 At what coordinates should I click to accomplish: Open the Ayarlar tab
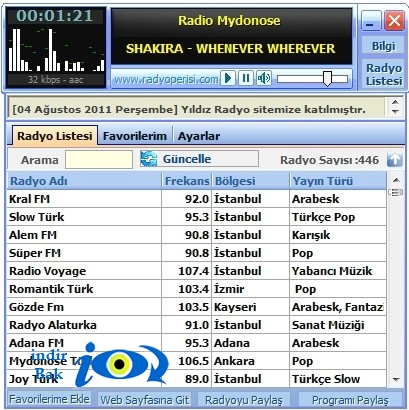pyautogui.click(x=199, y=136)
